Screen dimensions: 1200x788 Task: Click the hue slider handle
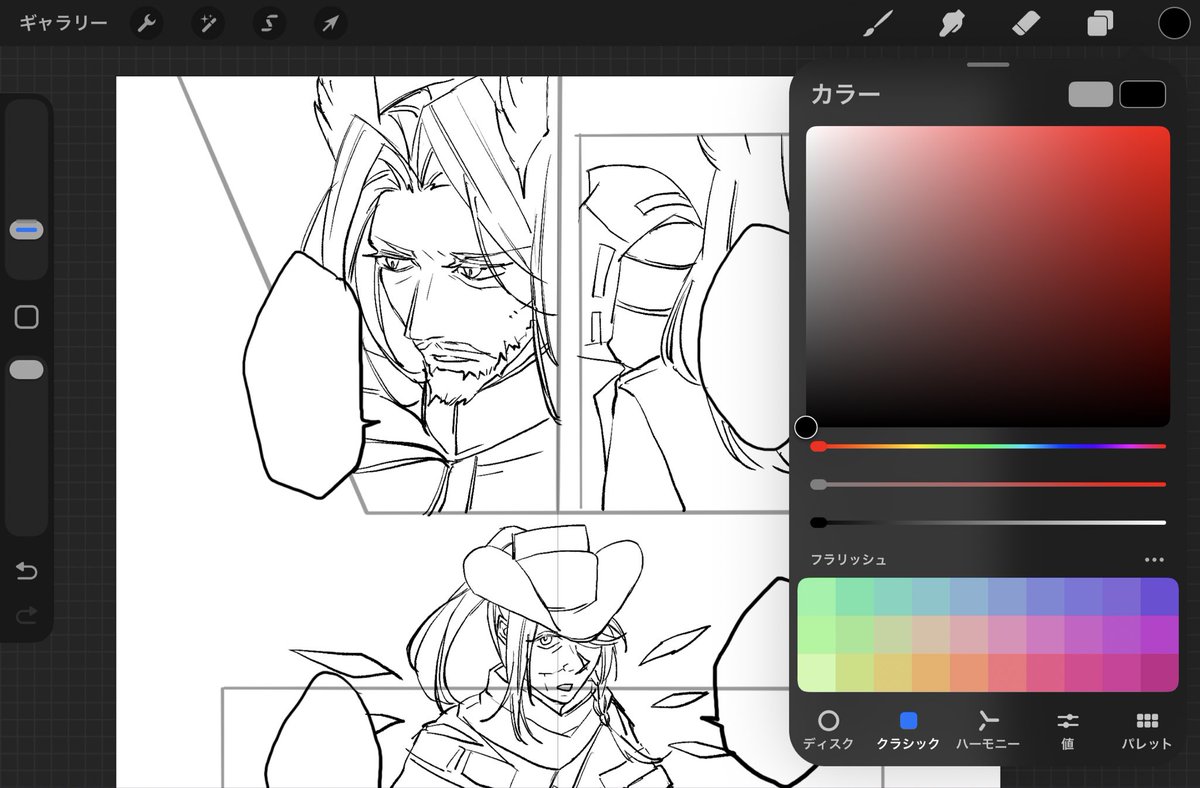click(818, 446)
